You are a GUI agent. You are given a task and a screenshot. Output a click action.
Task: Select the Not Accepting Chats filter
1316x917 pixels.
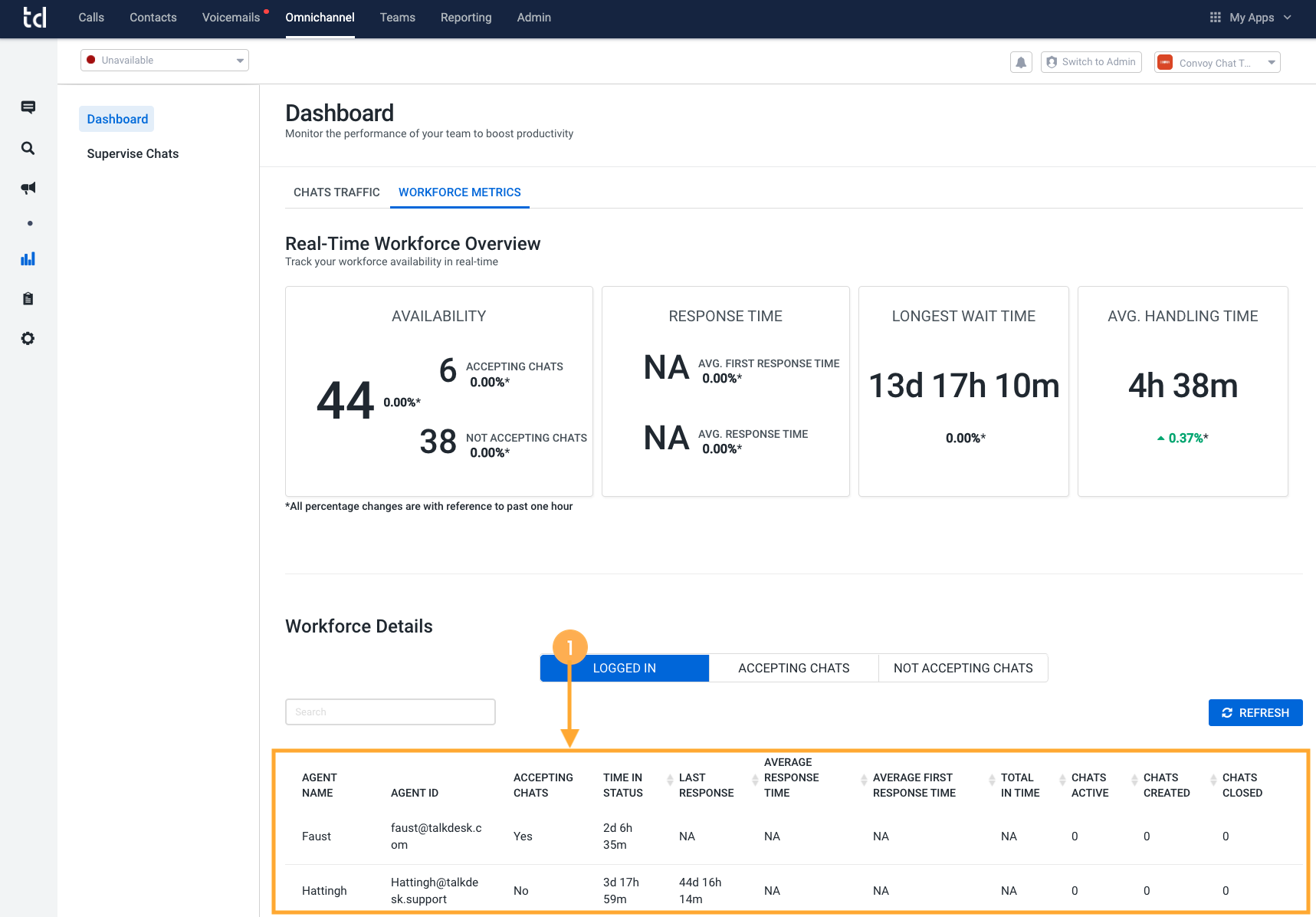click(963, 668)
